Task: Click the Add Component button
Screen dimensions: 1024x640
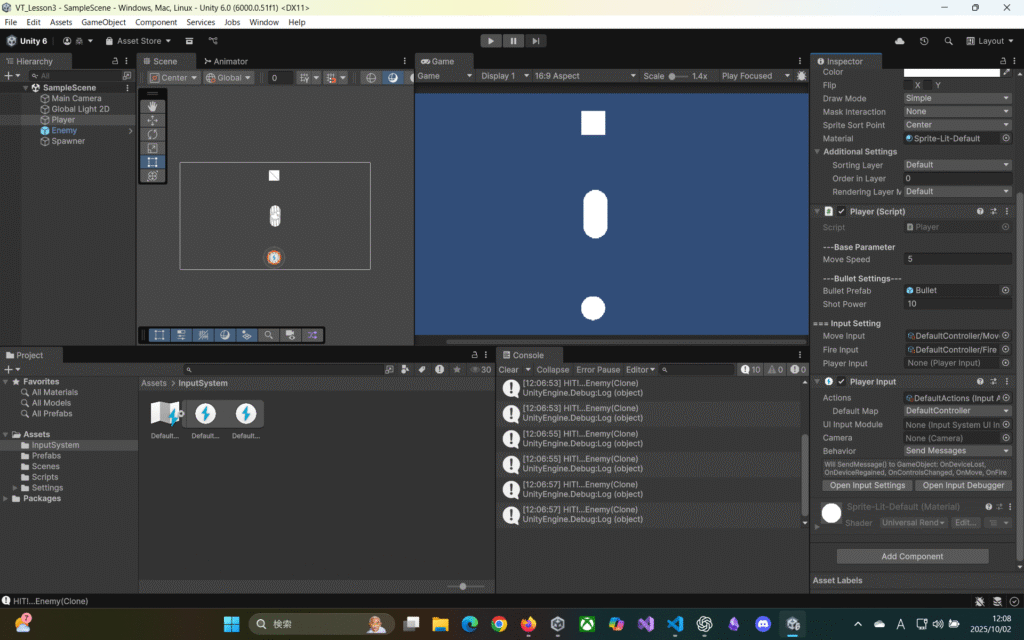Action: tap(912, 556)
